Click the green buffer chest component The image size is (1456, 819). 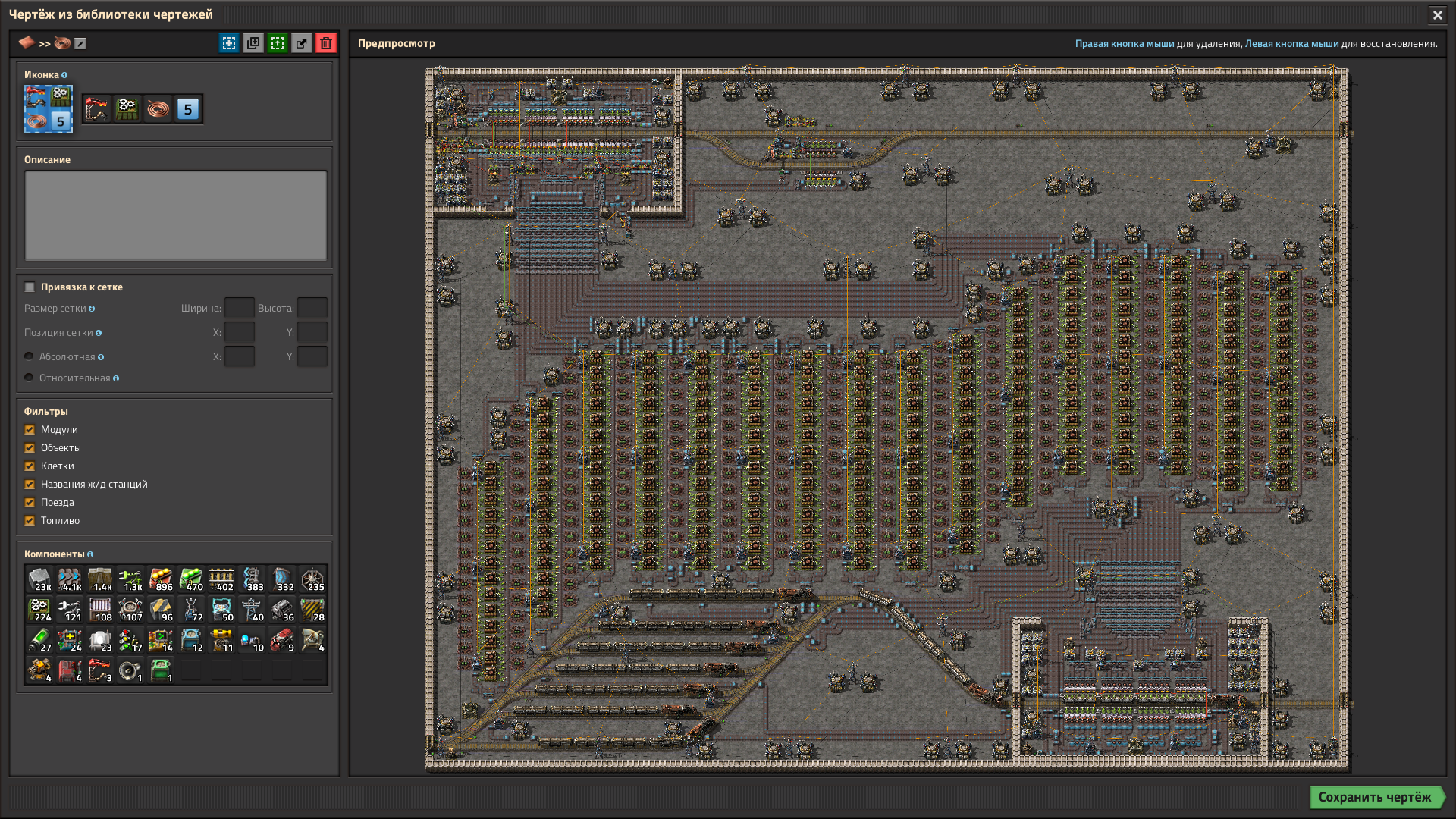click(161, 670)
